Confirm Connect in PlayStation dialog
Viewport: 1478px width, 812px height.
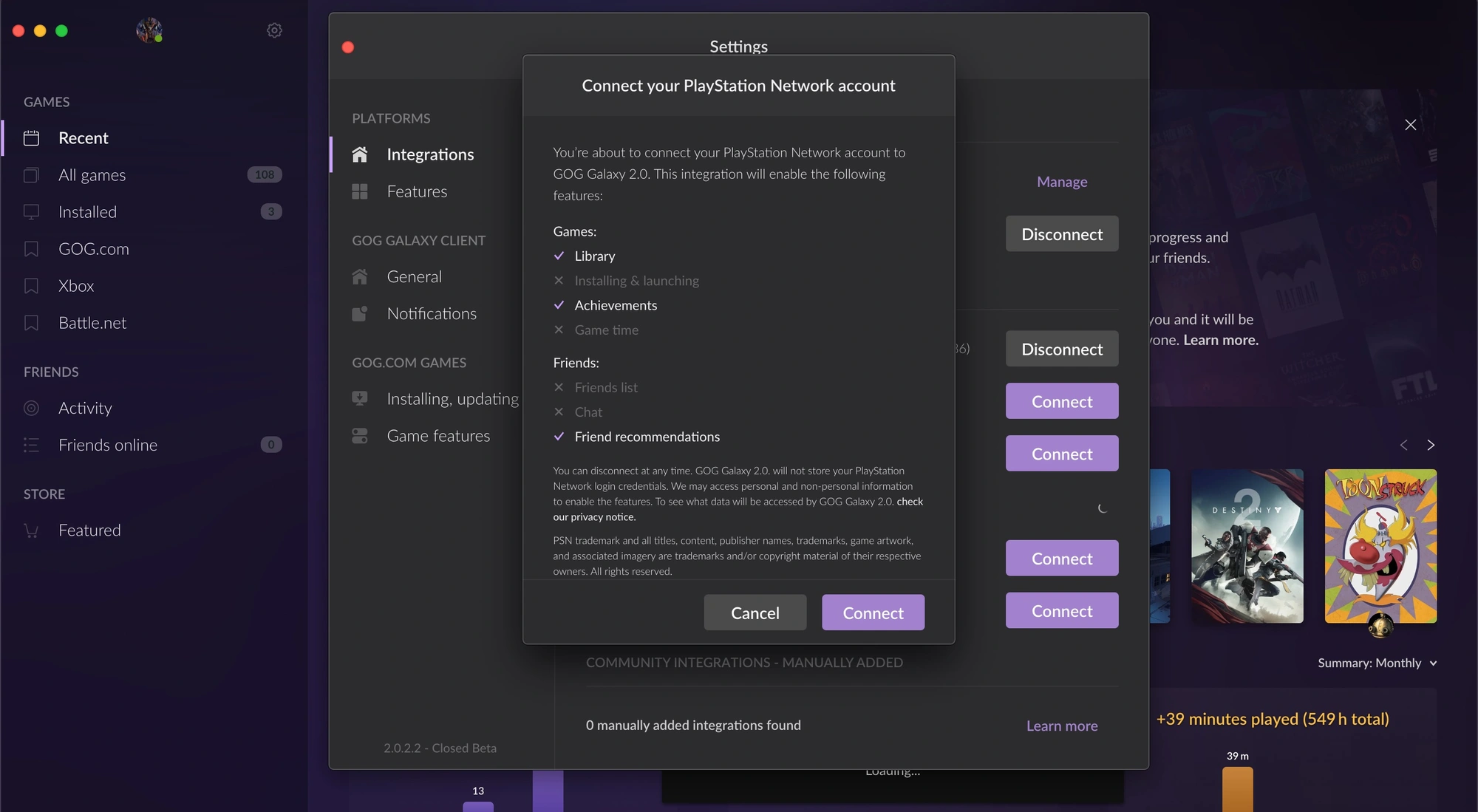873,613
